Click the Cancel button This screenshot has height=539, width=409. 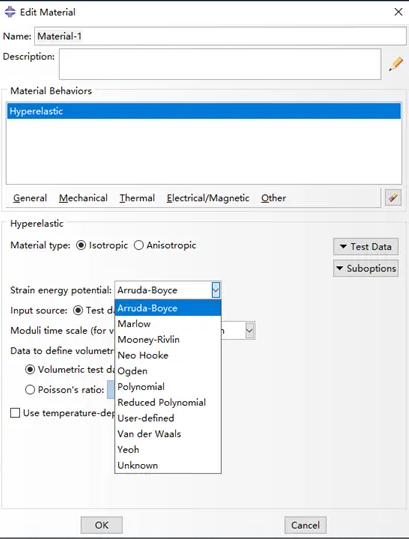[x=306, y=525]
